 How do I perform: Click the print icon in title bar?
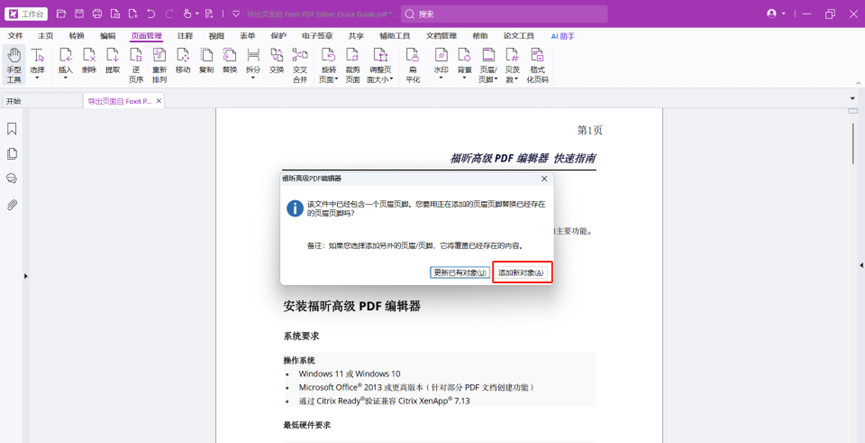pyautogui.click(x=97, y=14)
